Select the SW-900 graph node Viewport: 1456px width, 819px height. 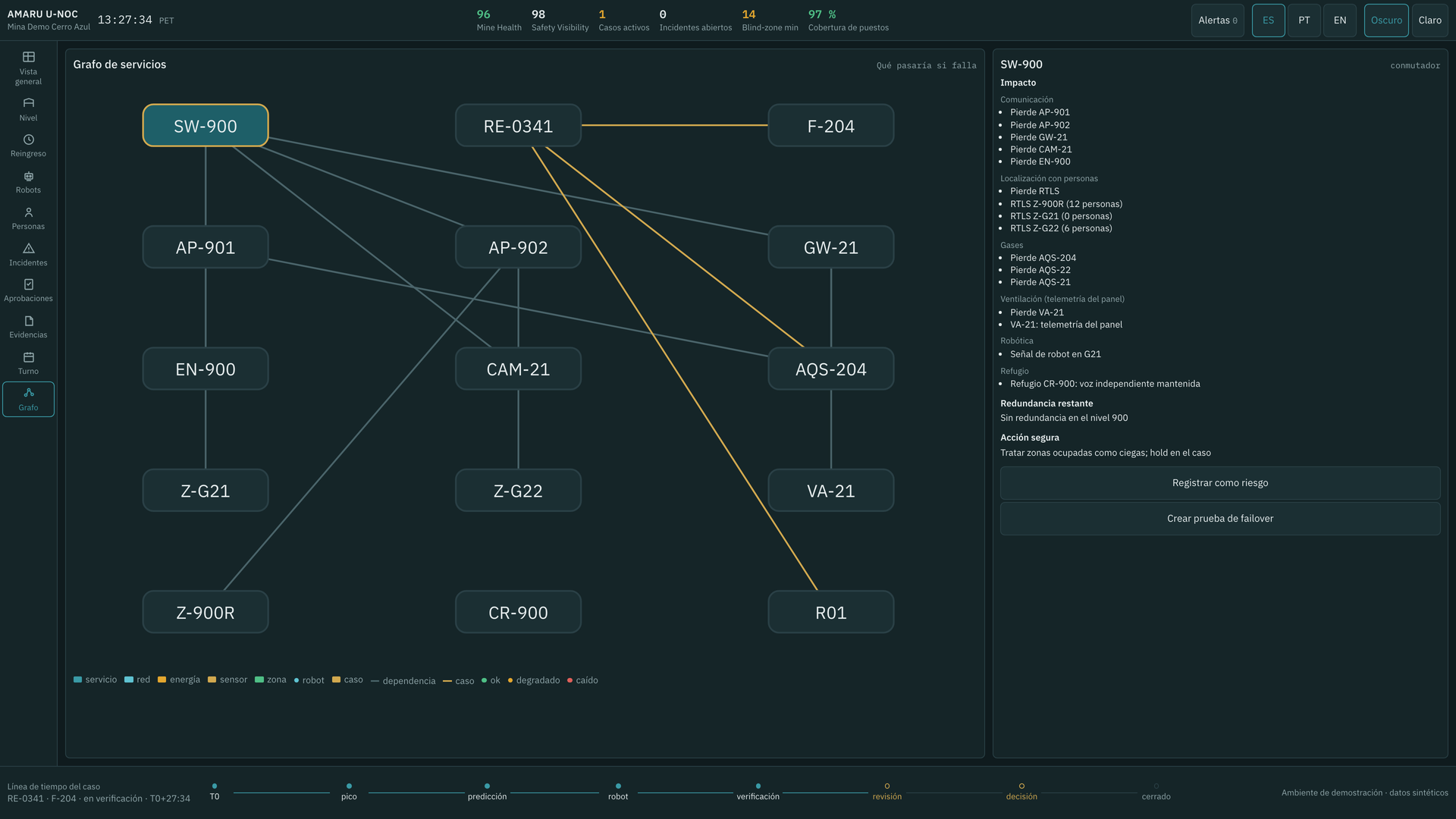[x=206, y=125]
